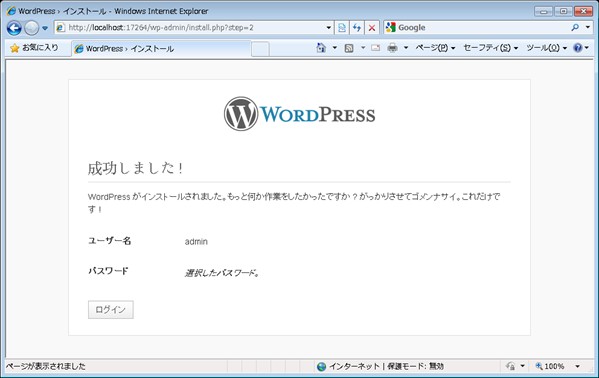Click the Internet Explorer title bar icon
The width and height of the screenshot is (599, 378).
coord(11,11)
